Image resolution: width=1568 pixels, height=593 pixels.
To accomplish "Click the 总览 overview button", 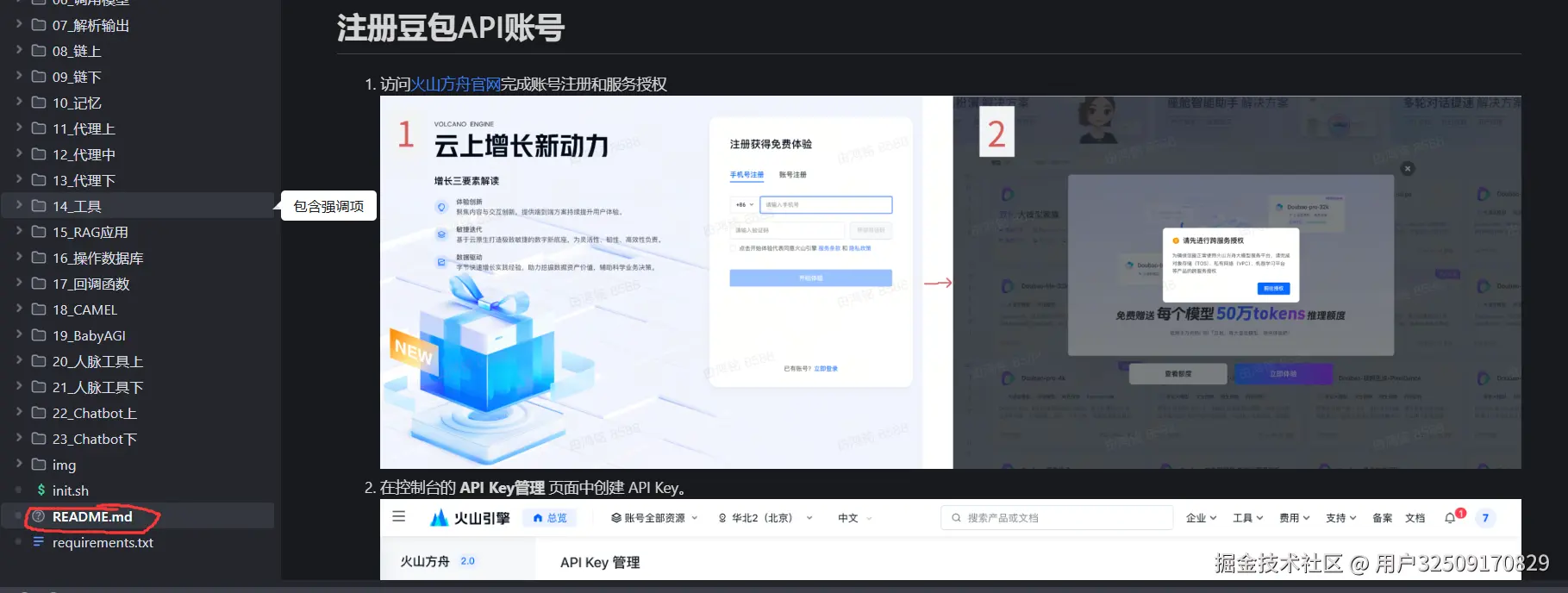I will click(550, 518).
